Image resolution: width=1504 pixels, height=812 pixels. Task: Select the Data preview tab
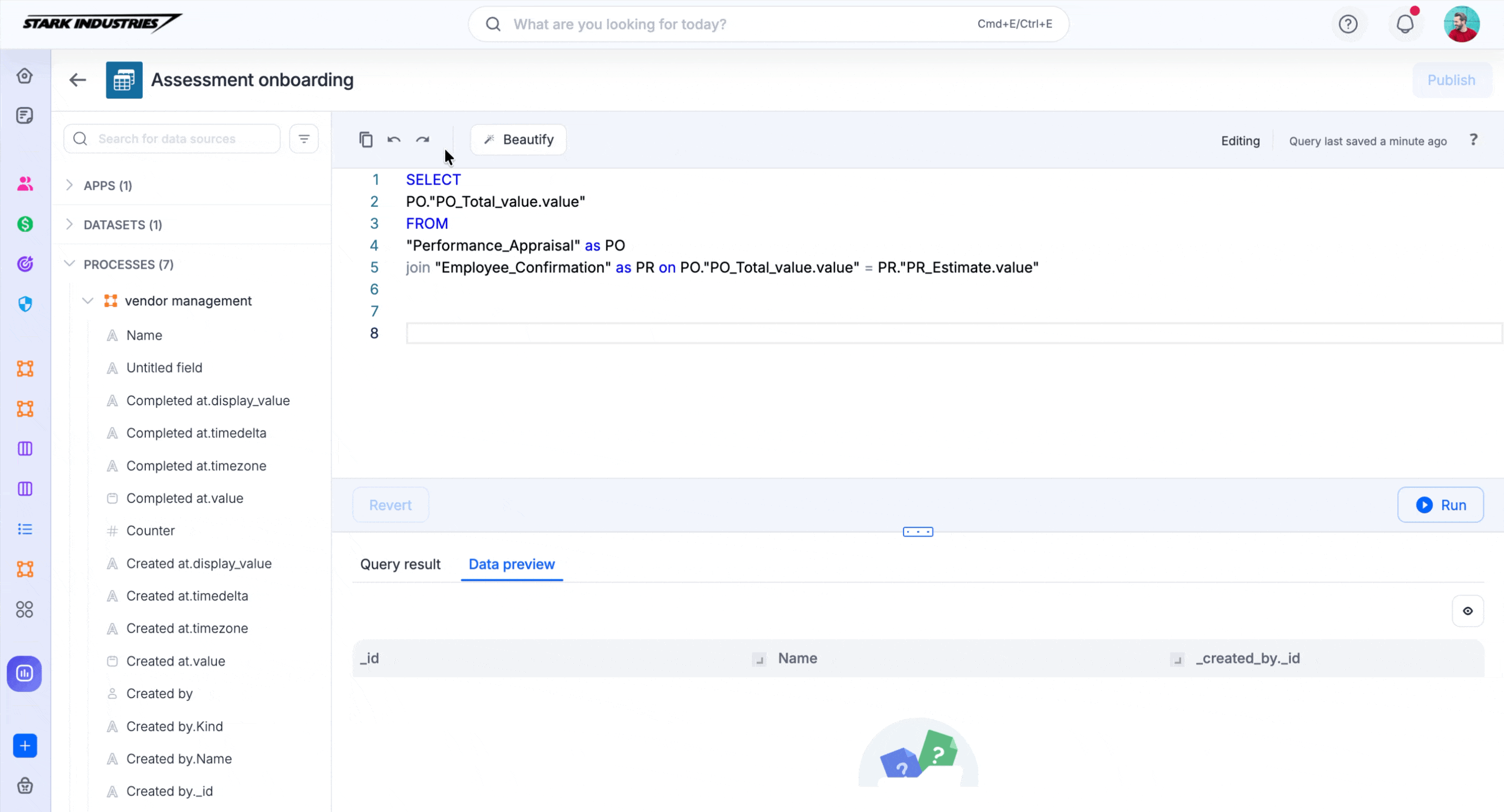(x=512, y=564)
